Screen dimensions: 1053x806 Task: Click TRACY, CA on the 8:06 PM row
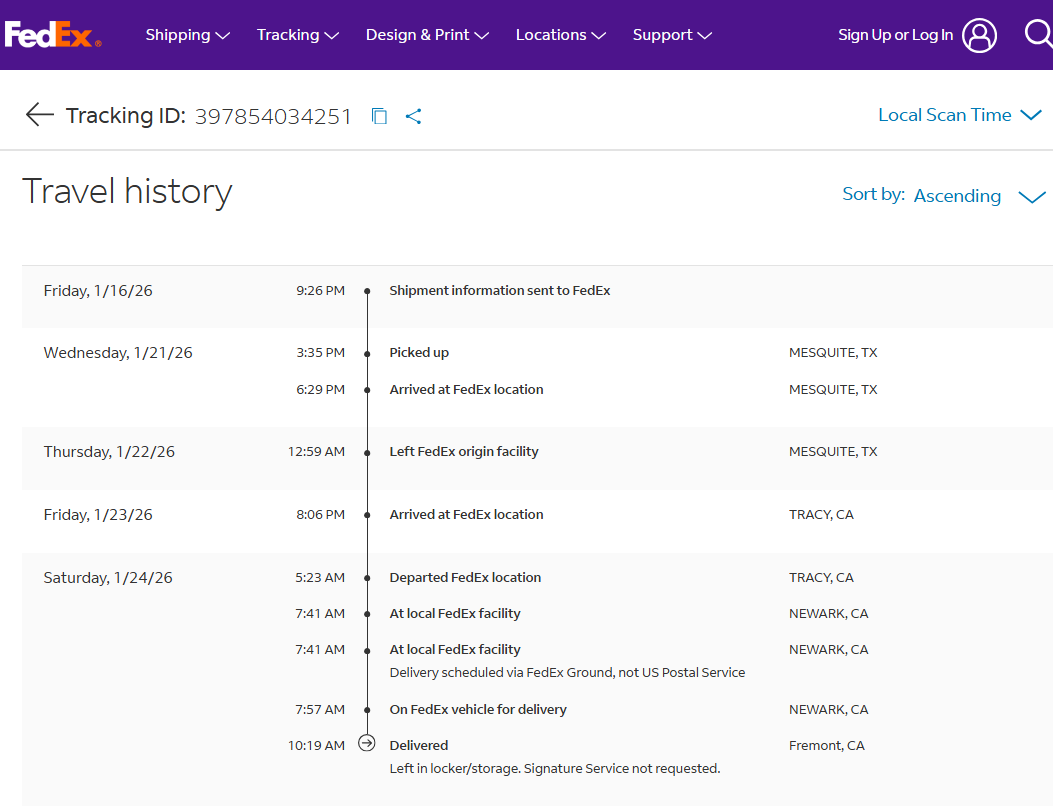pyautogui.click(x=821, y=514)
